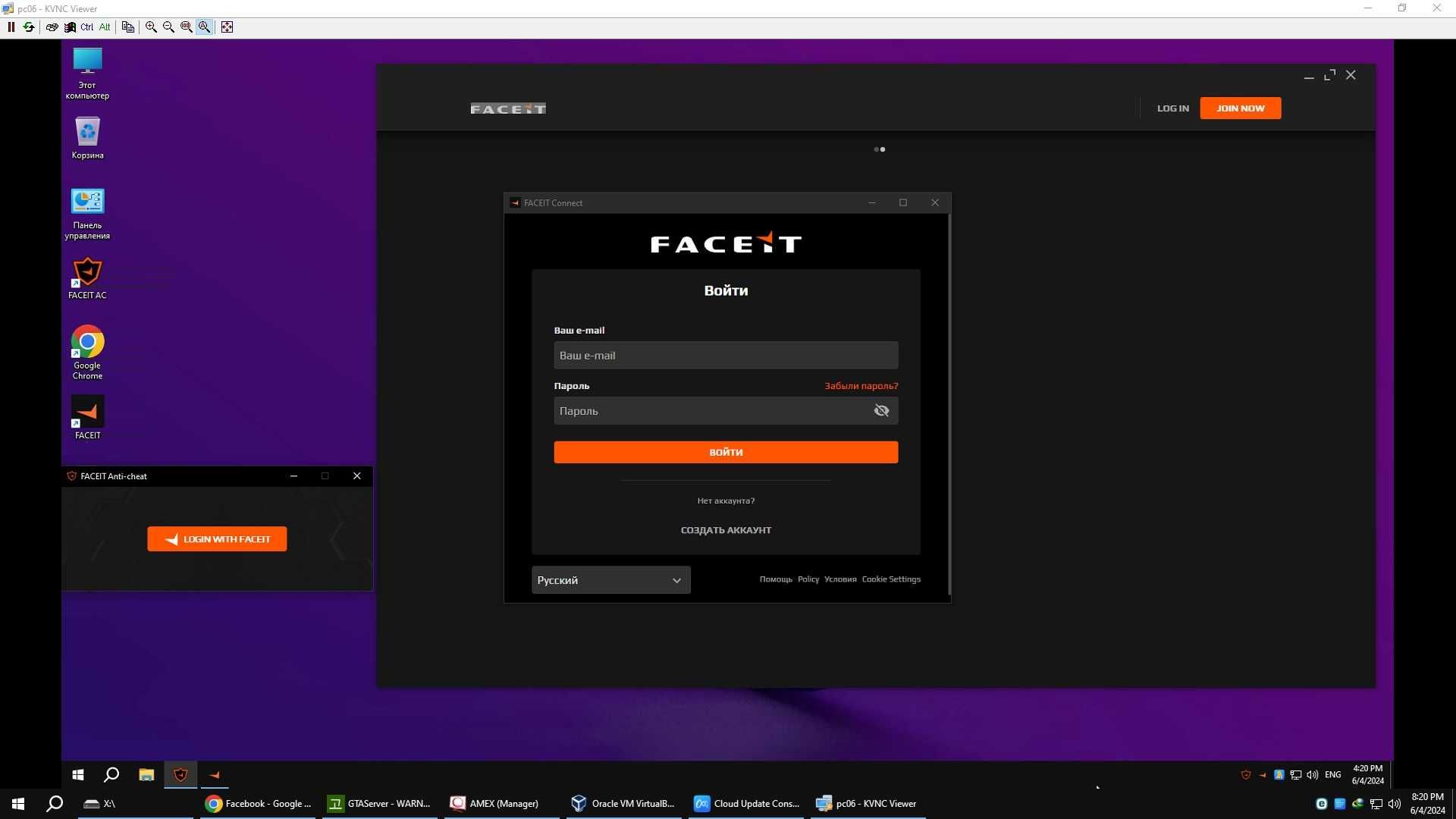This screenshot has width=1456, height=819.
Task: Zoom in the KVNC remote view
Action: (151, 27)
